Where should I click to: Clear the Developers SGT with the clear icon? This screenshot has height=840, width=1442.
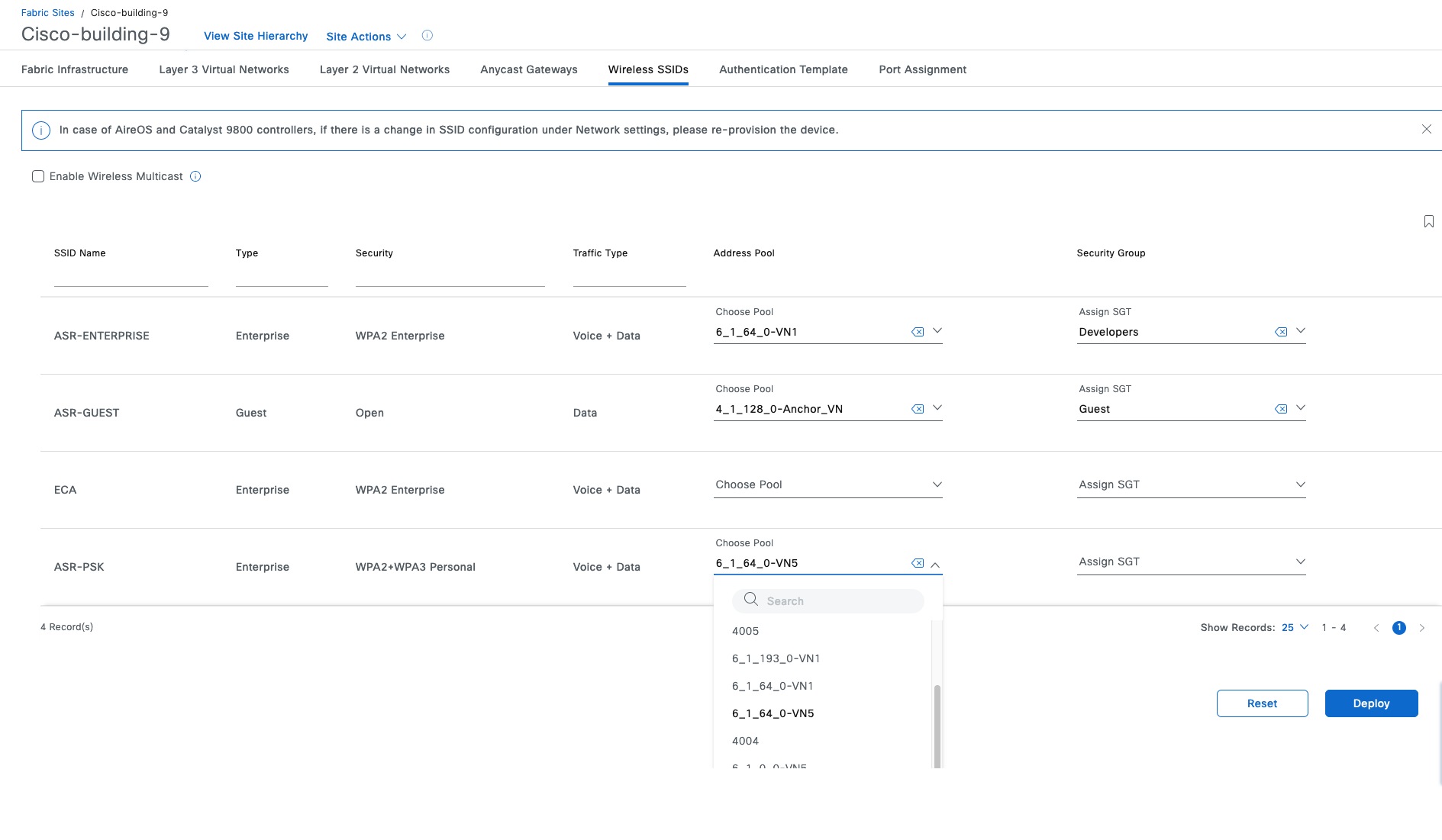(x=1282, y=331)
